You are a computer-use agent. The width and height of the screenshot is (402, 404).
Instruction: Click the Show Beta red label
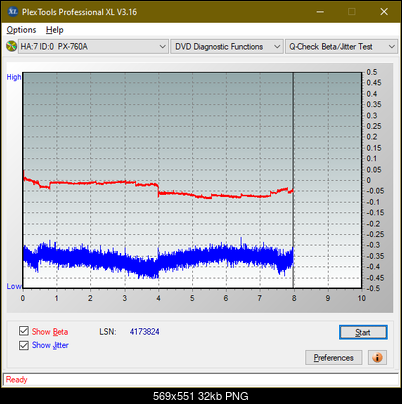(x=50, y=332)
